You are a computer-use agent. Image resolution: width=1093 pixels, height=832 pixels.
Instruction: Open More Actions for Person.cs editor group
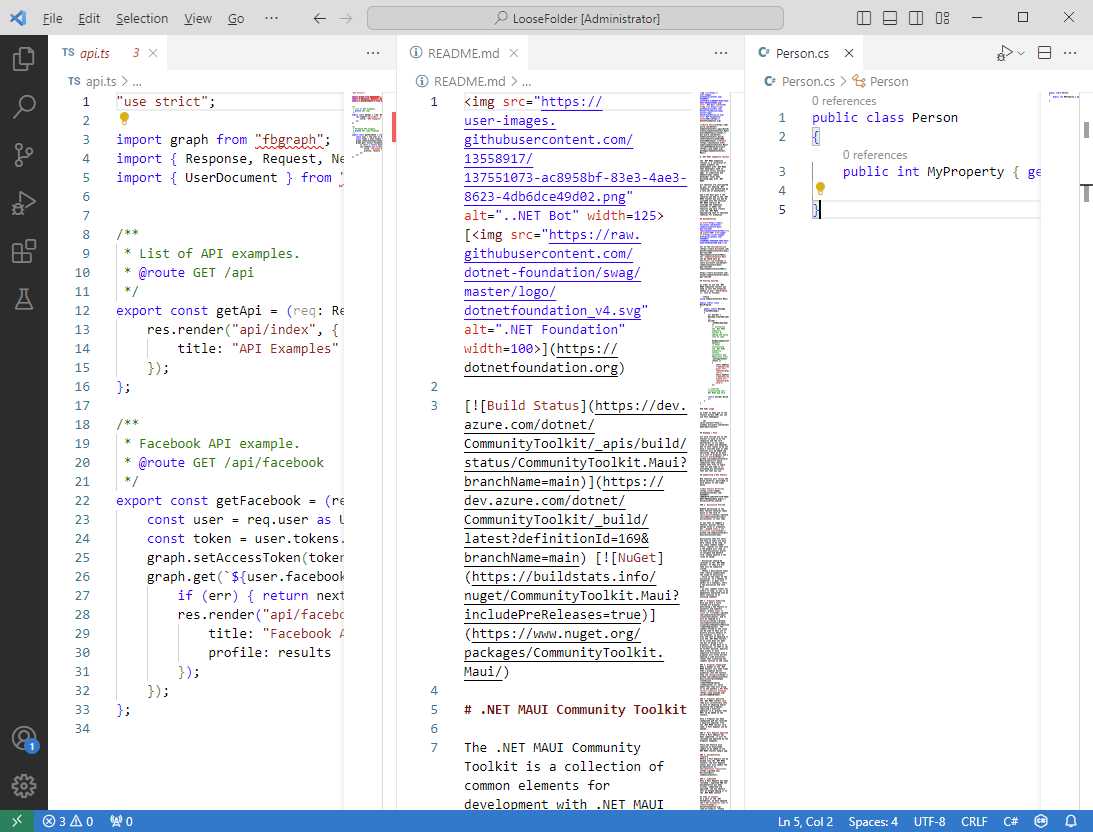click(1070, 53)
